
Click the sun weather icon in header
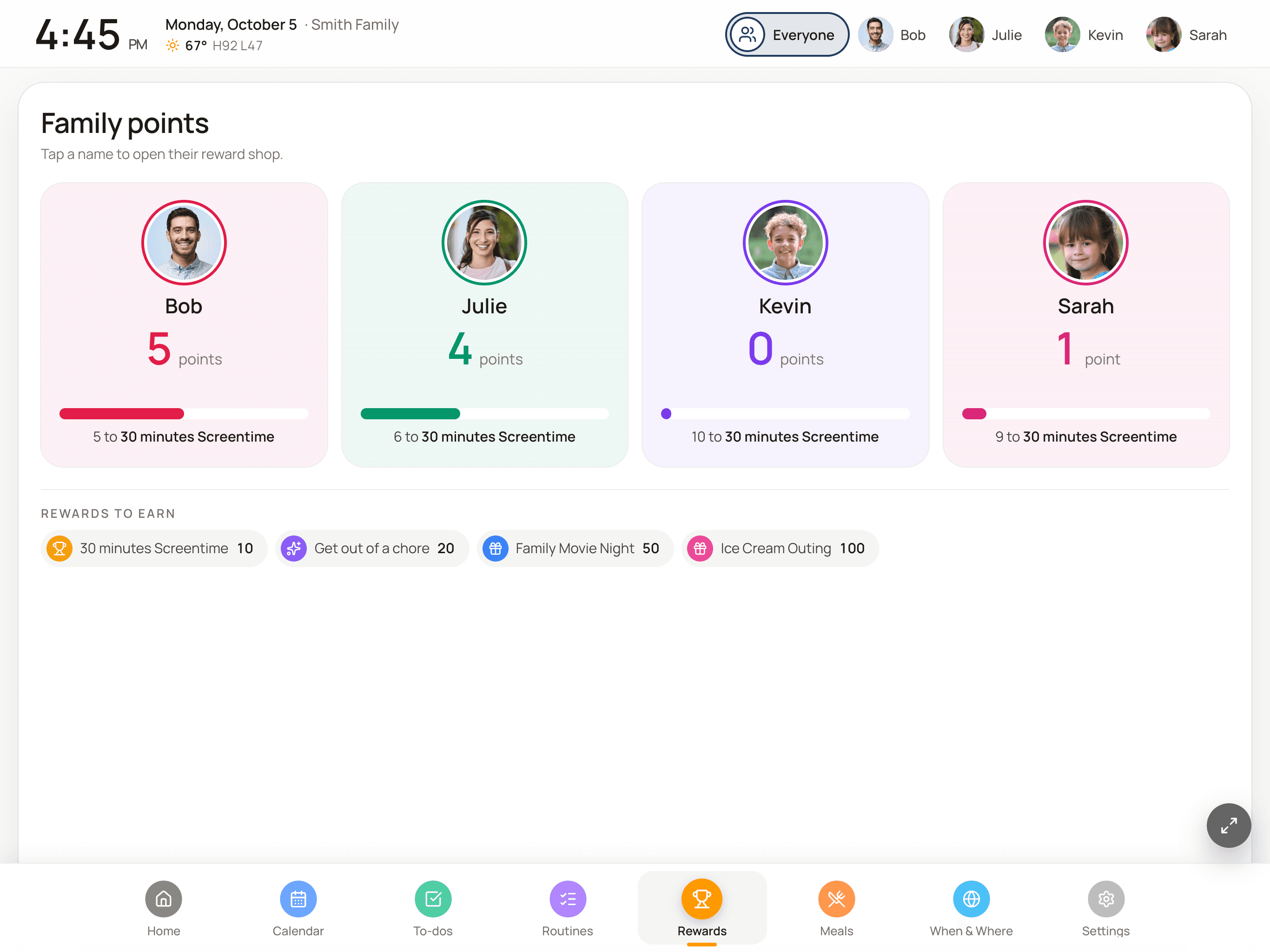pyautogui.click(x=172, y=46)
